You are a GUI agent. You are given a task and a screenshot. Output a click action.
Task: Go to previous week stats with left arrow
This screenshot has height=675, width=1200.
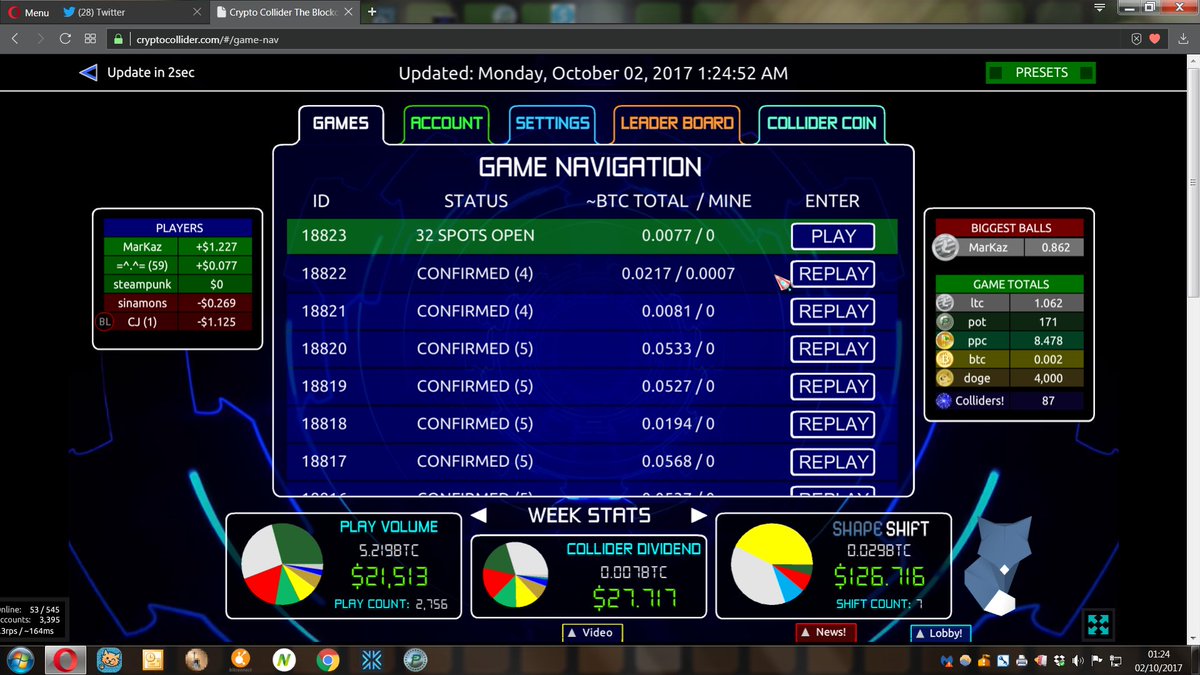[x=479, y=516]
